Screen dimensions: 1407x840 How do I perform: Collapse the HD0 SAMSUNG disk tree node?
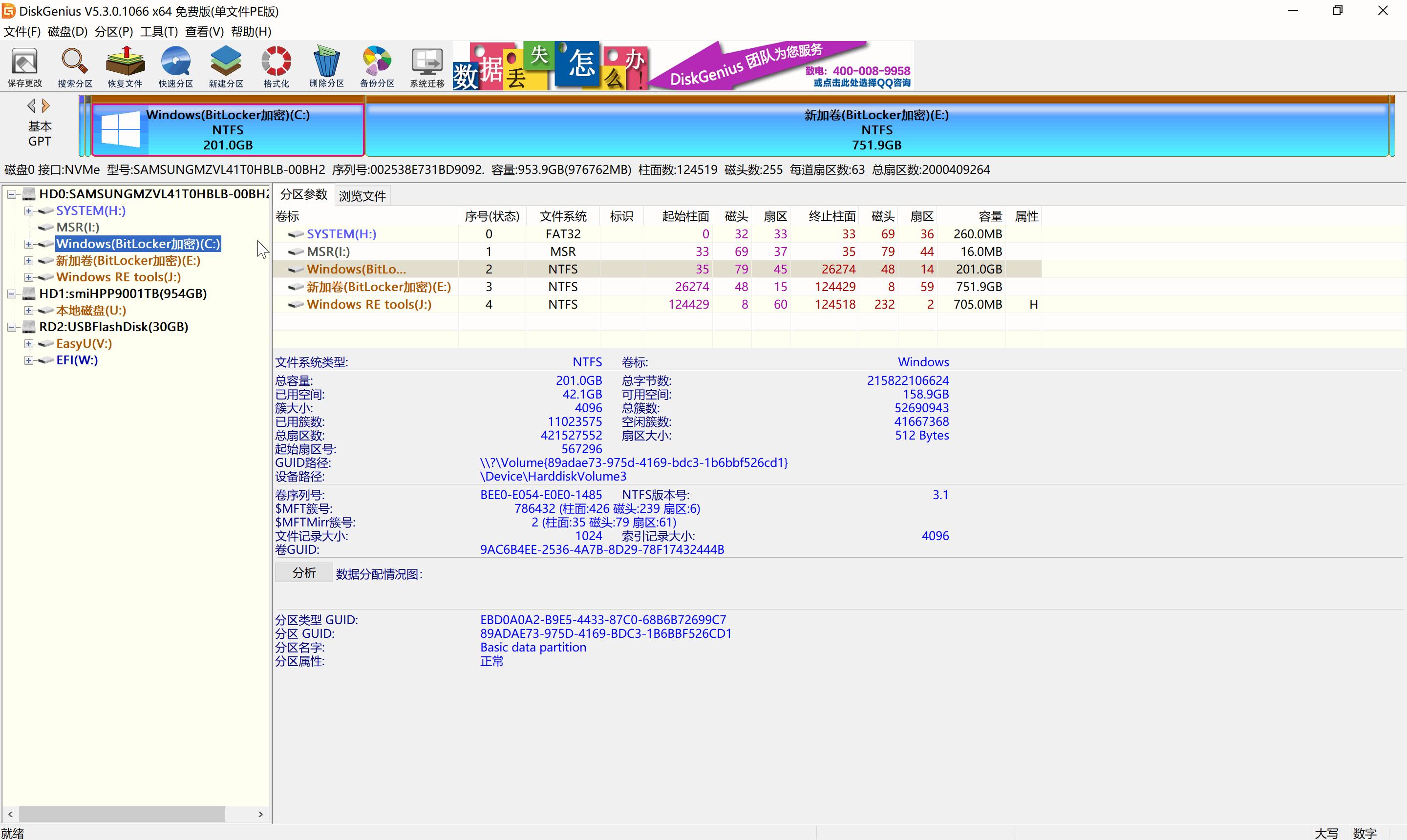coord(11,194)
